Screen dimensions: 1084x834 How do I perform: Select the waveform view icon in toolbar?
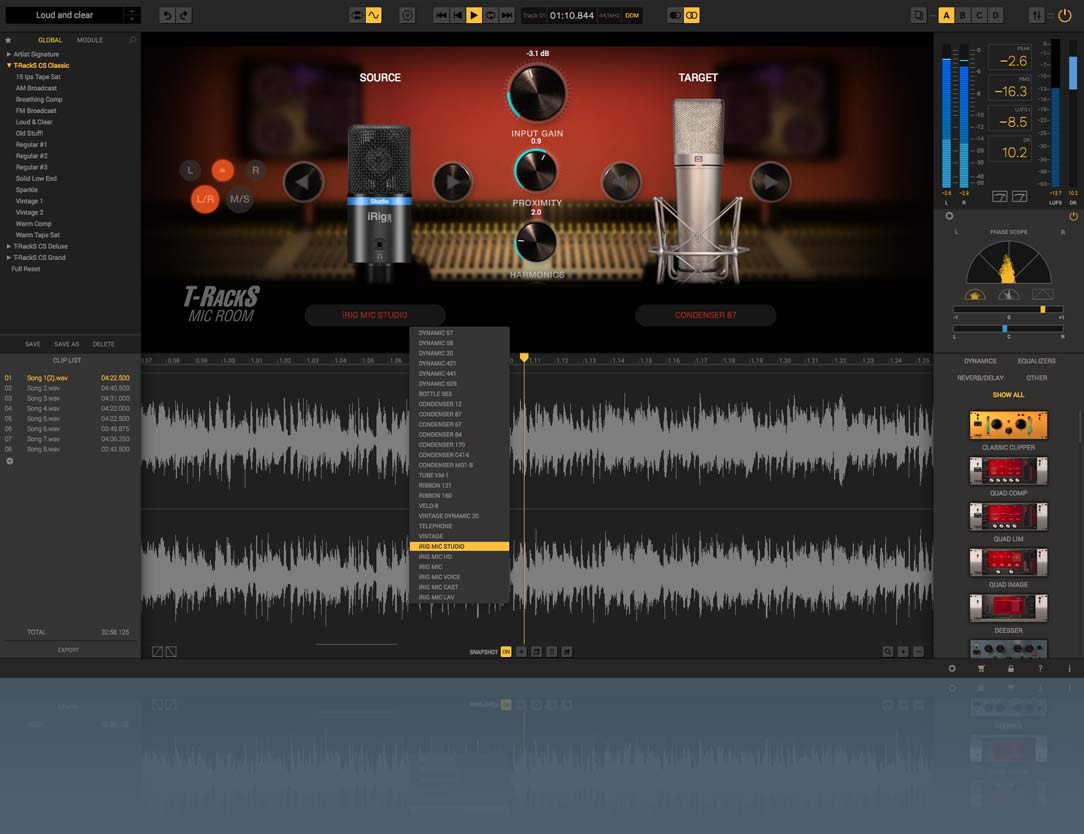(373, 15)
